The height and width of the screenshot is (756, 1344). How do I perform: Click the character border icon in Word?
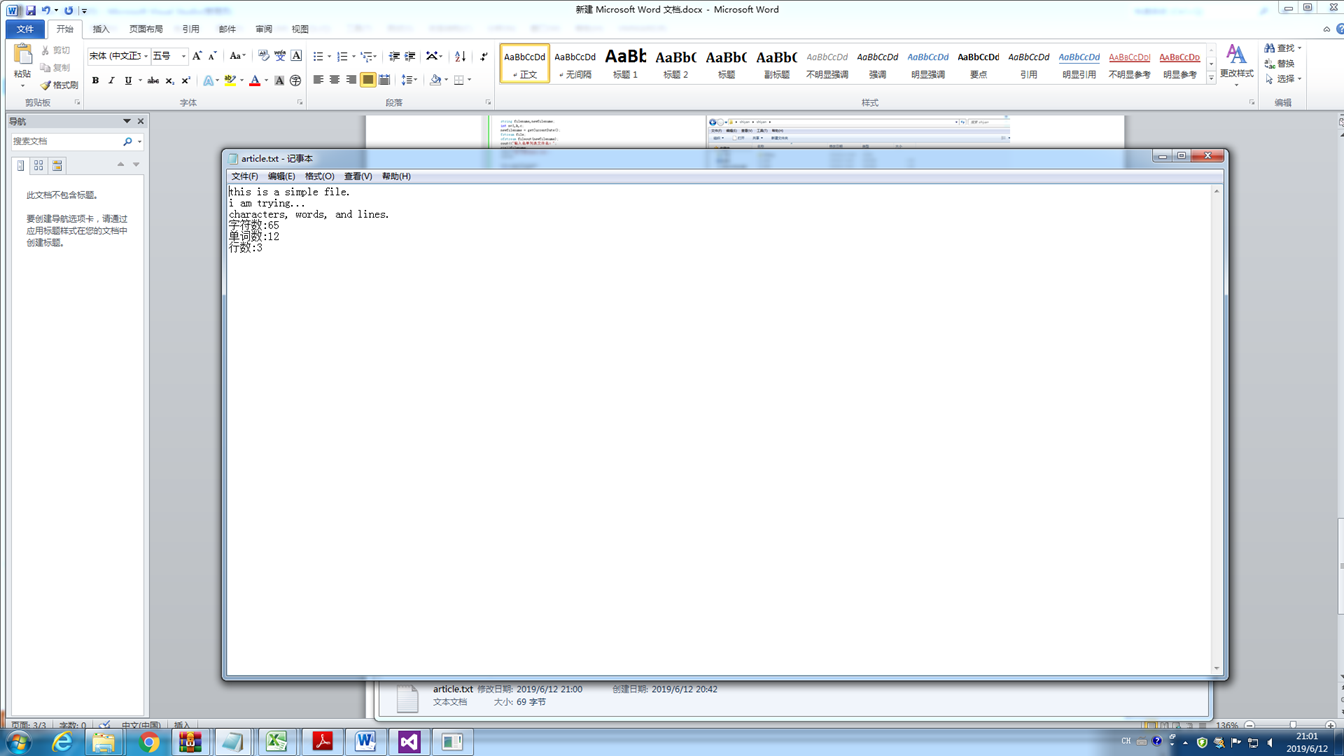(x=296, y=56)
